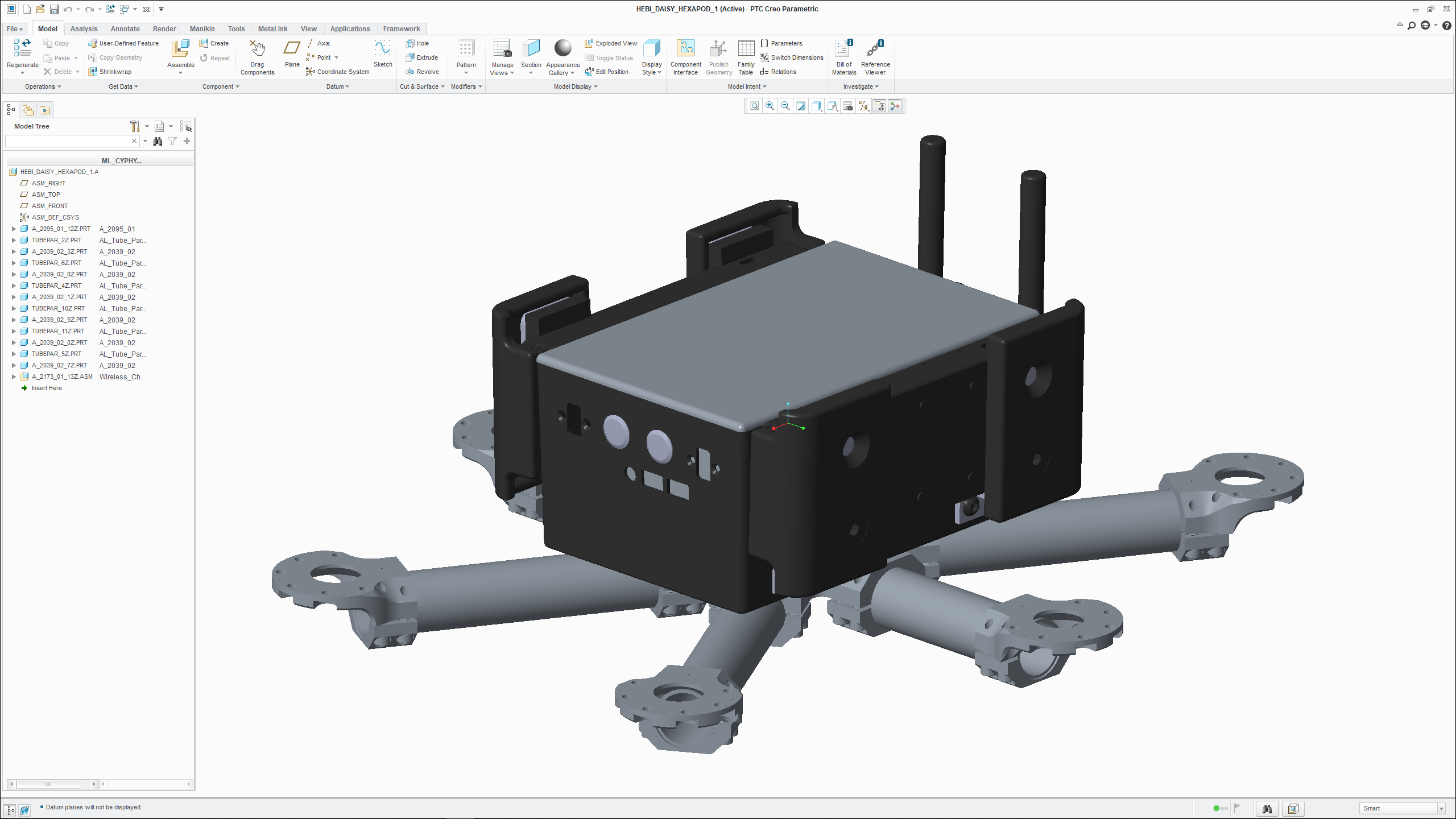This screenshot has width=1456, height=819.
Task: Click Refit view icon in graphics toolbar
Action: pos(754,106)
